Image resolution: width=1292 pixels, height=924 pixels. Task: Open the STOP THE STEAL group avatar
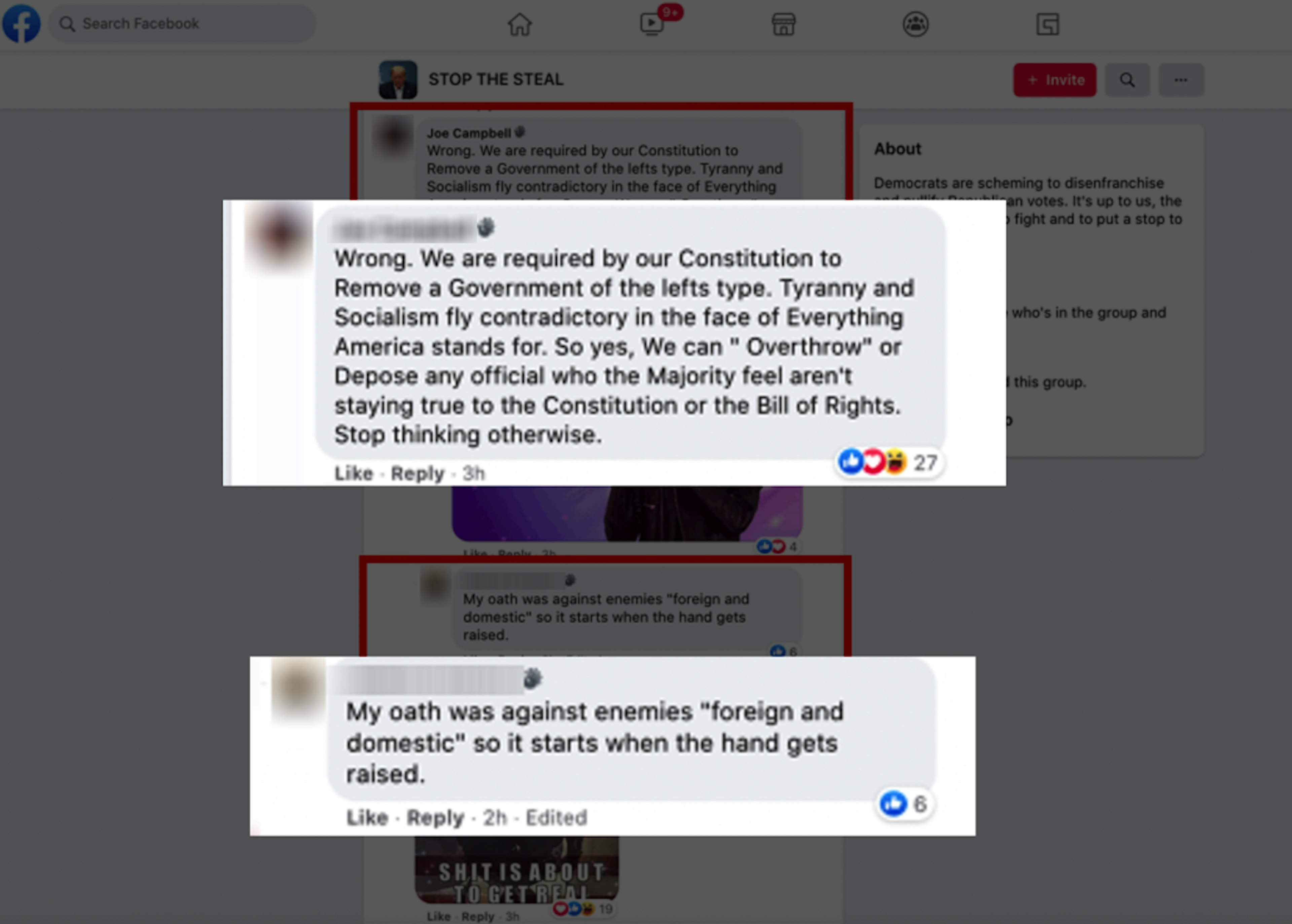point(398,80)
